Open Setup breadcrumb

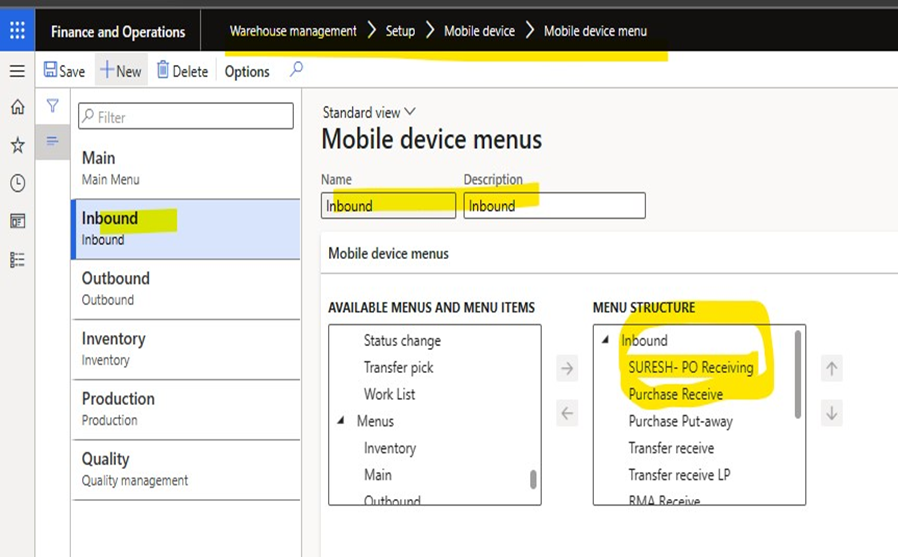400,31
